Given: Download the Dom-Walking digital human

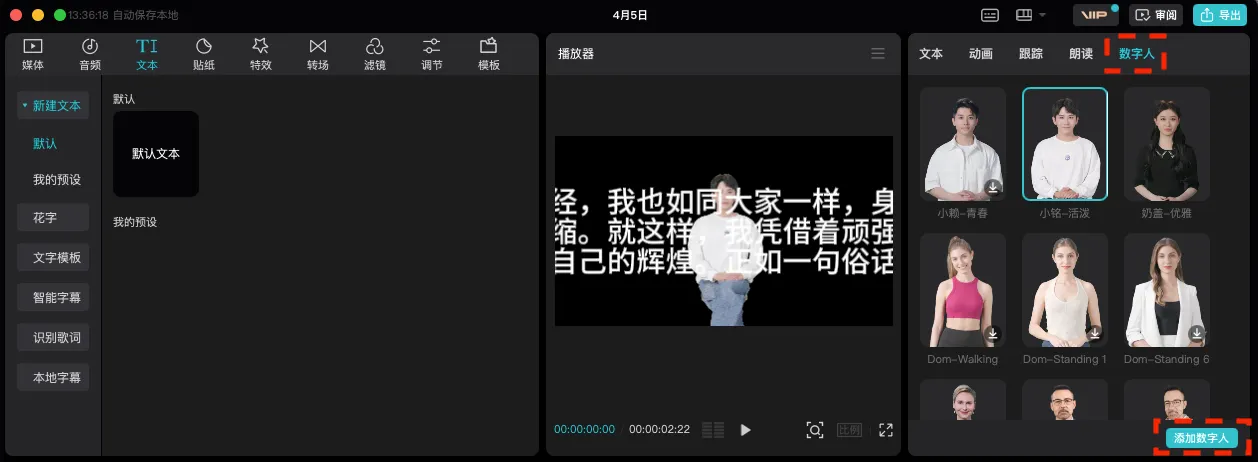Looking at the screenshot, I should [993, 333].
